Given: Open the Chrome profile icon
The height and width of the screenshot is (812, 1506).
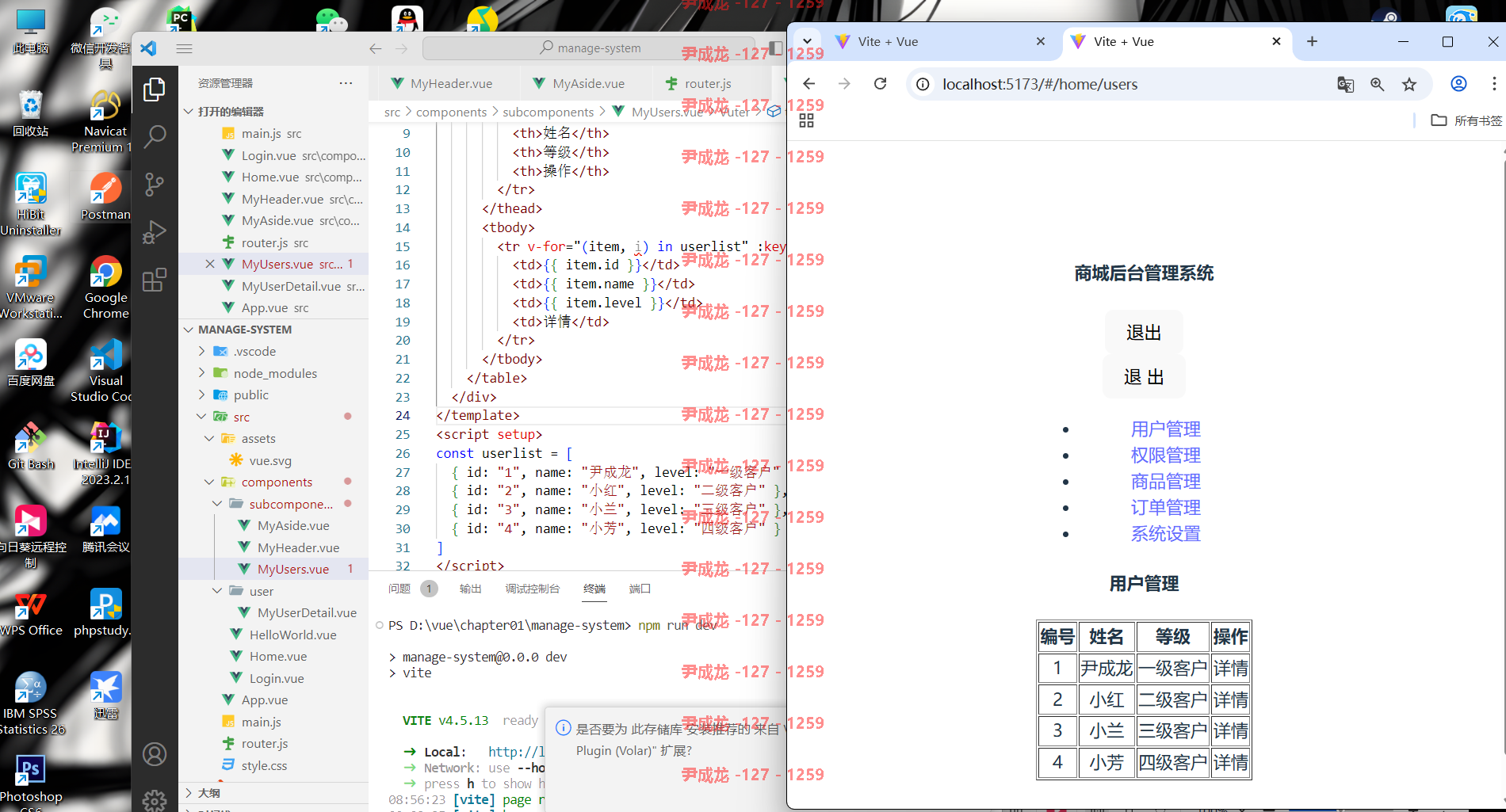Looking at the screenshot, I should pos(1458,84).
